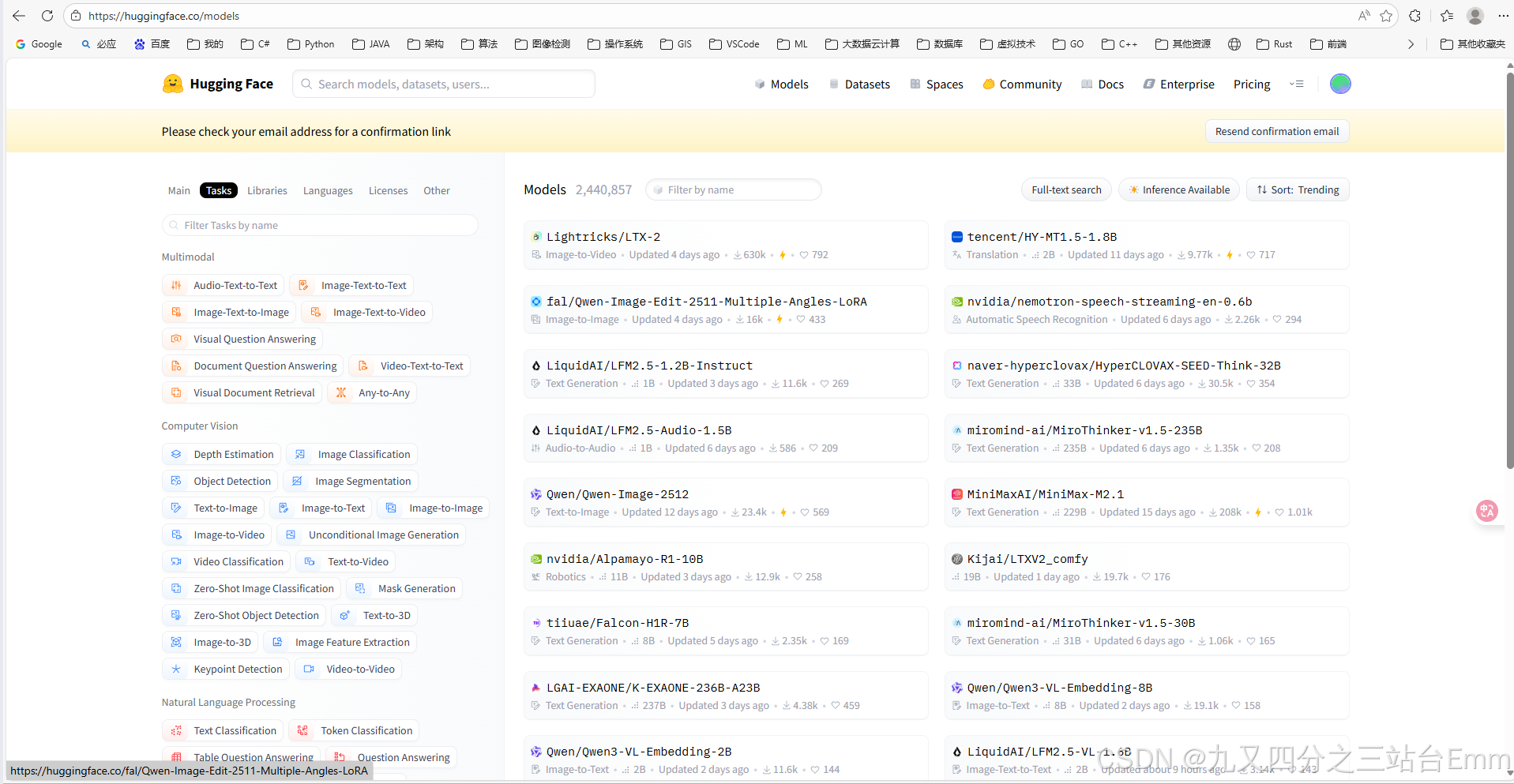
Task: Click the Audio-Text-to-Text task icon
Action: point(177,286)
